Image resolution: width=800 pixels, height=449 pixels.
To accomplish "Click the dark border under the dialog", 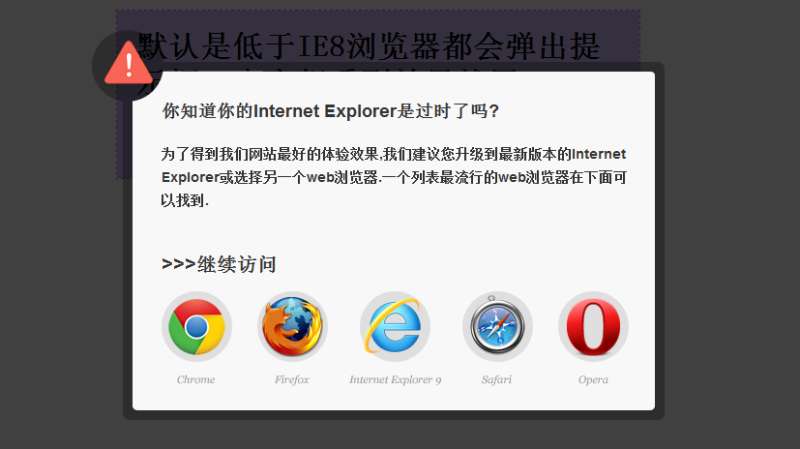I will click(393, 415).
